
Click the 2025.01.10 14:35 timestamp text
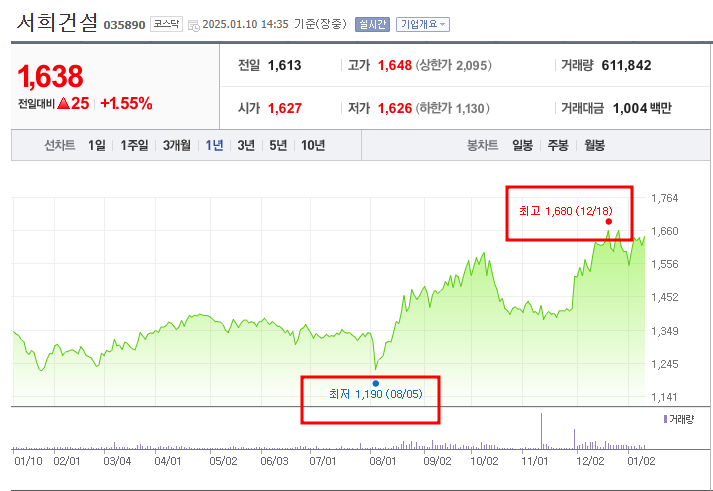click(x=245, y=24)
